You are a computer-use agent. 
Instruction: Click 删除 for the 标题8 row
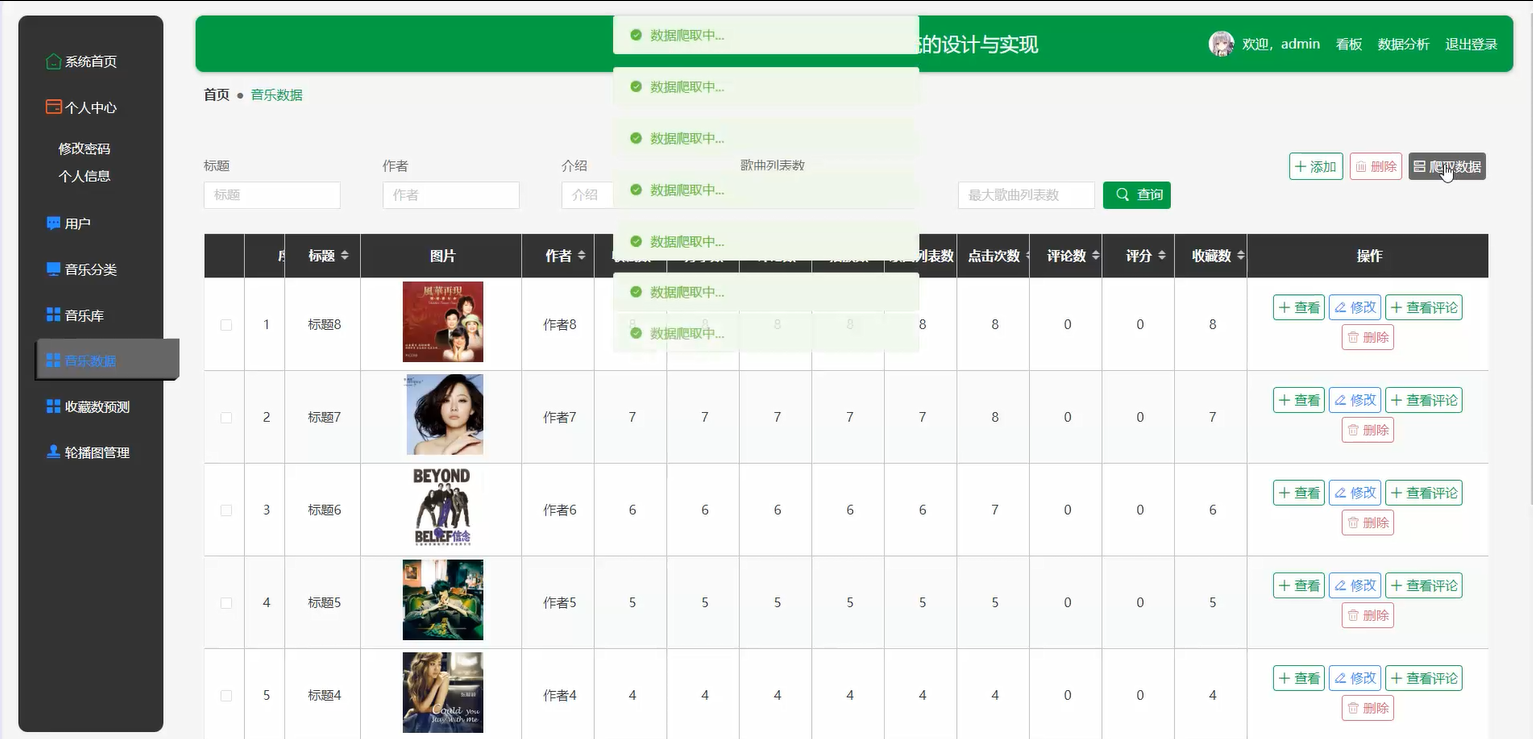point(1368,338)
